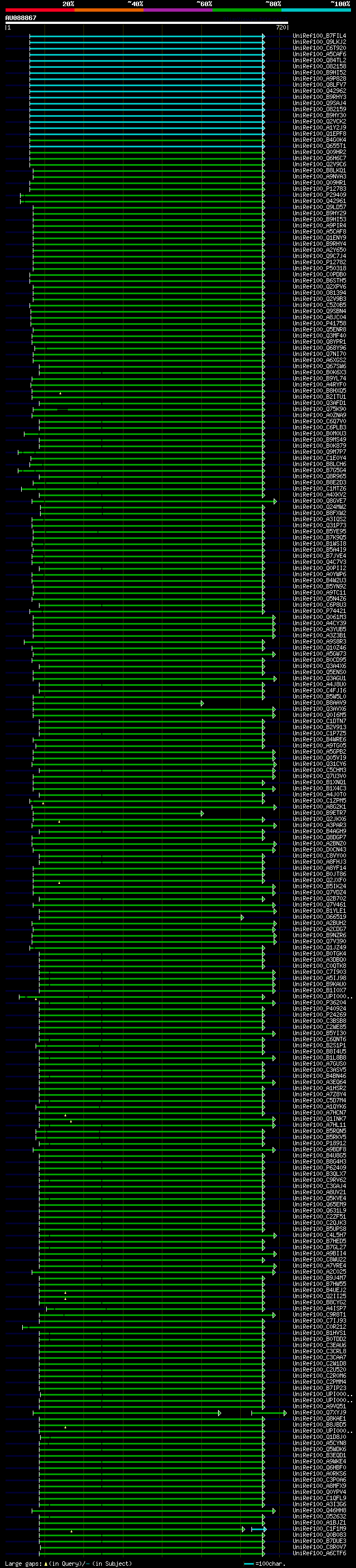Select the UniRef100_Q3AGU1 label
The width and height of the screenshot is (356, 1568).
click(319, 678)
